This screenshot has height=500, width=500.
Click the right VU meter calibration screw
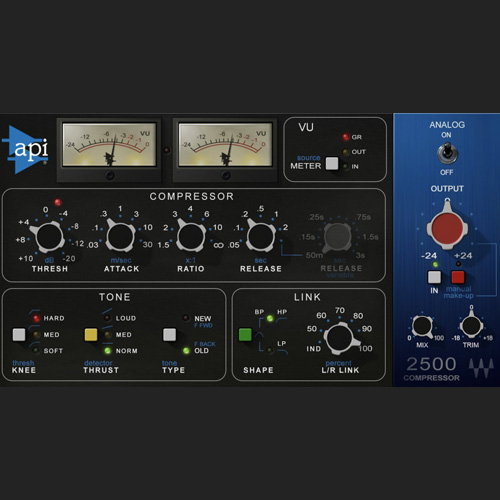[x=226, y=175]
